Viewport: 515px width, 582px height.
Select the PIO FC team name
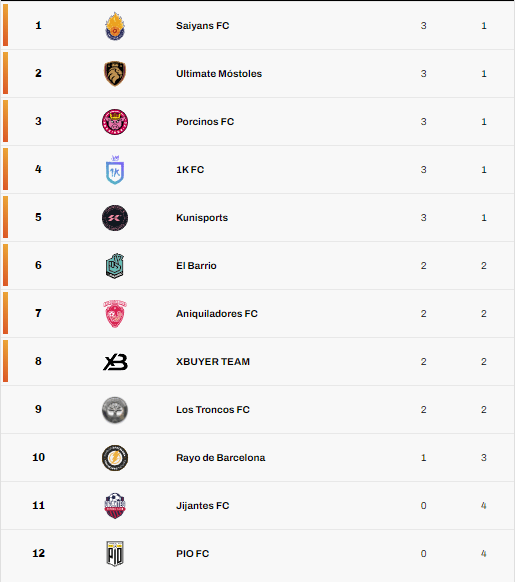coord(192,553)
